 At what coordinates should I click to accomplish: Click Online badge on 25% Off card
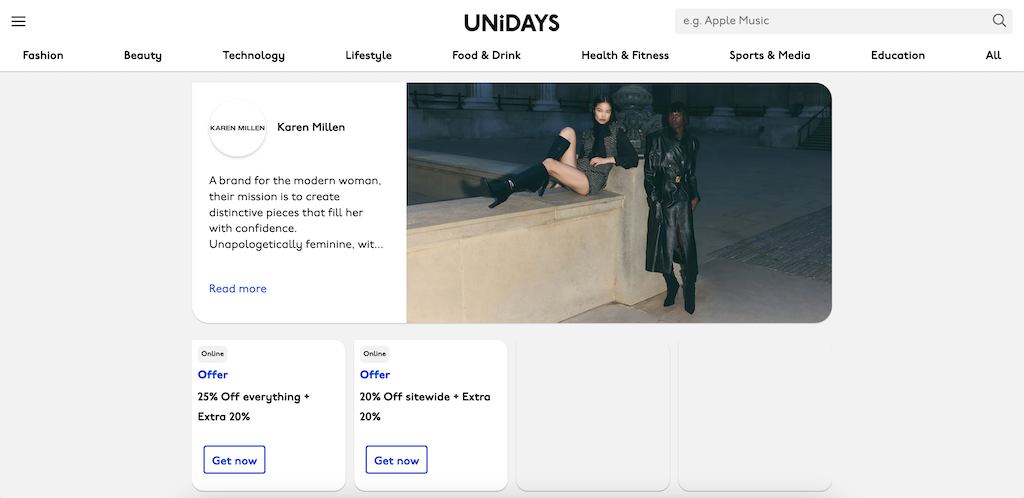click(x=212, y=354)
